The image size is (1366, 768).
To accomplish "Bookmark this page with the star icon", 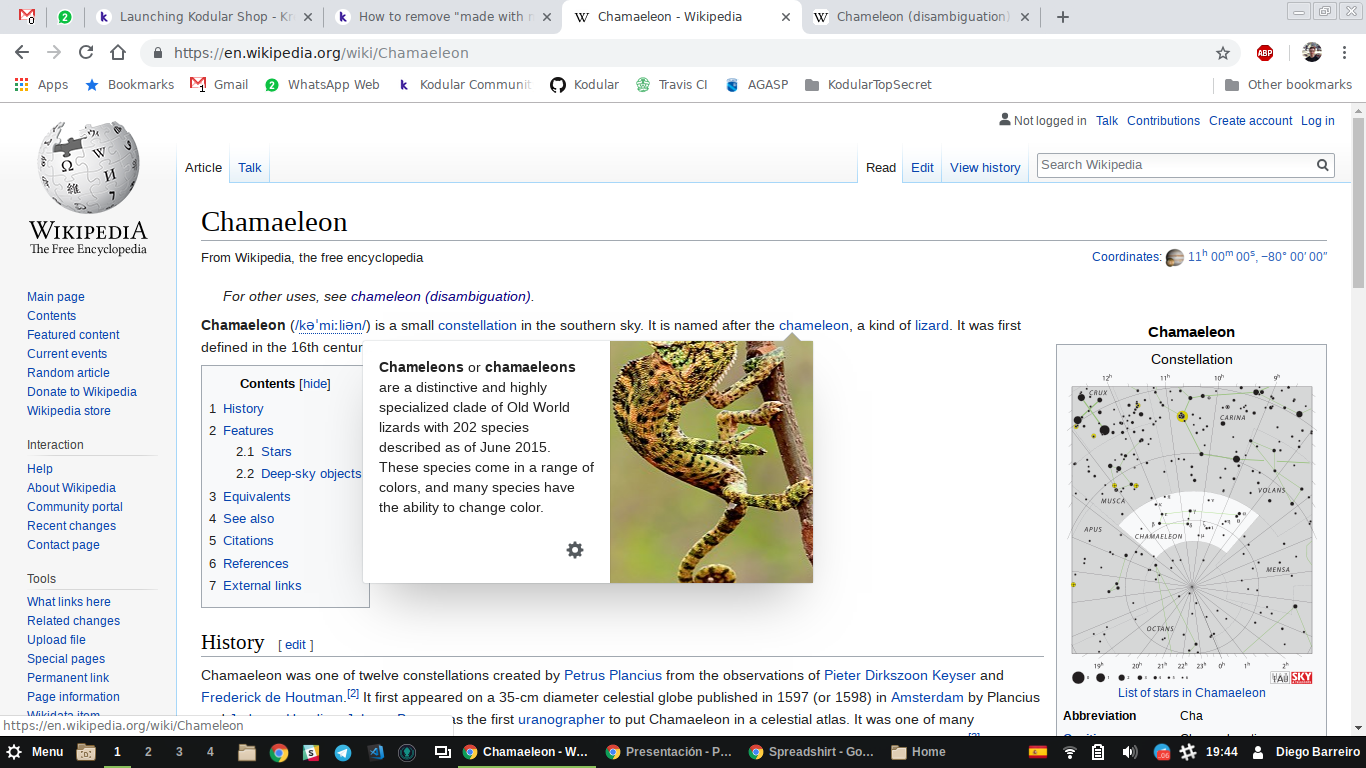I will coord(1223,53).
